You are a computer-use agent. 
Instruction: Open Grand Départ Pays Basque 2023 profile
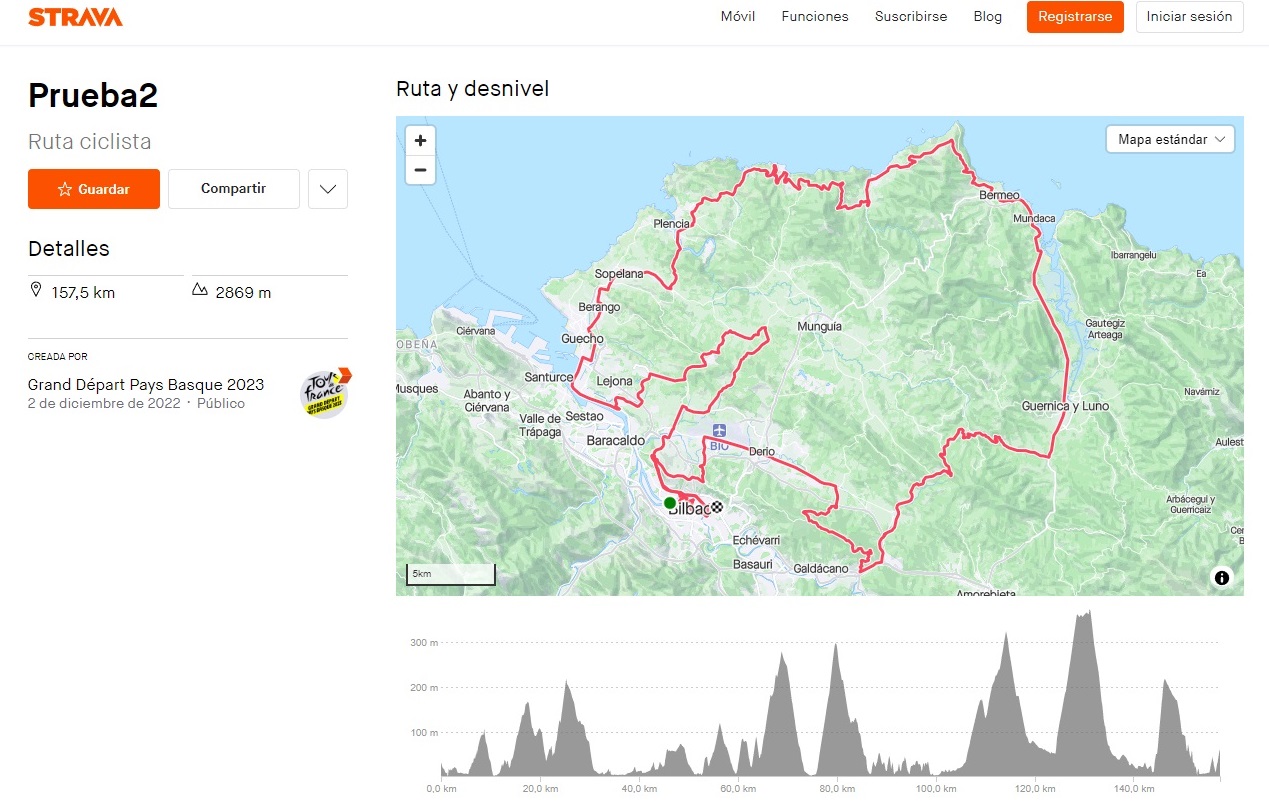(146, 385)
